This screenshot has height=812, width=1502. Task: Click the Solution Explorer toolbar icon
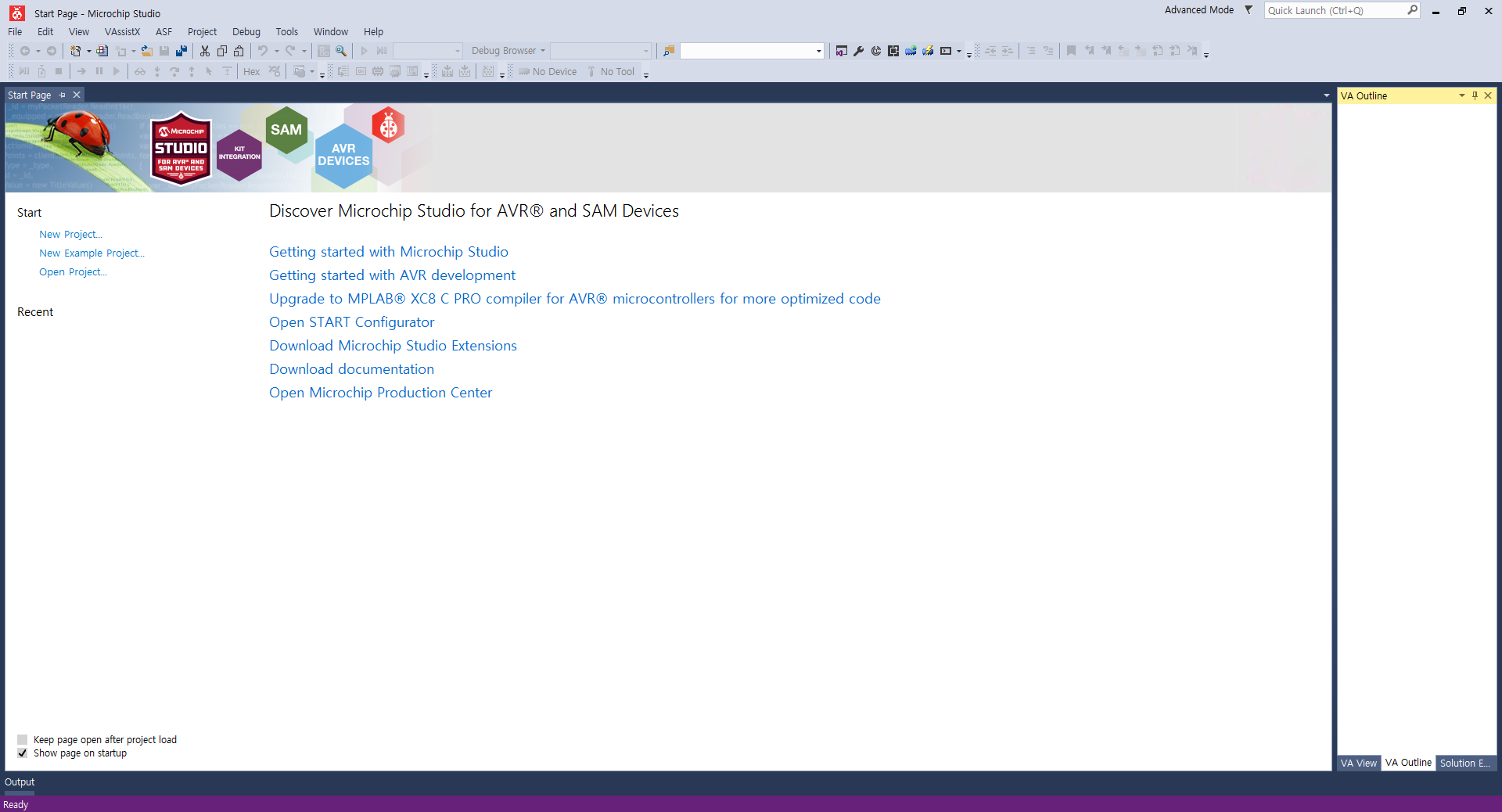click(x=842, y=51)
